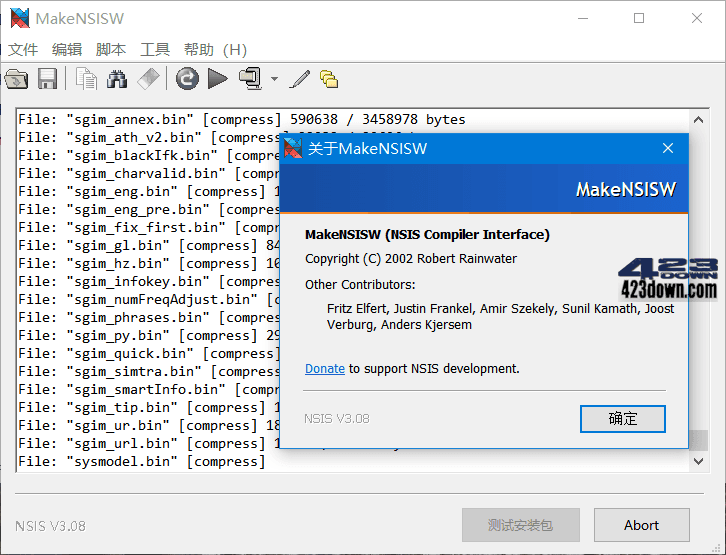Click the Clear Log eraser icon
The height and width of the screenshot is (555, 726).
point(148,79)
